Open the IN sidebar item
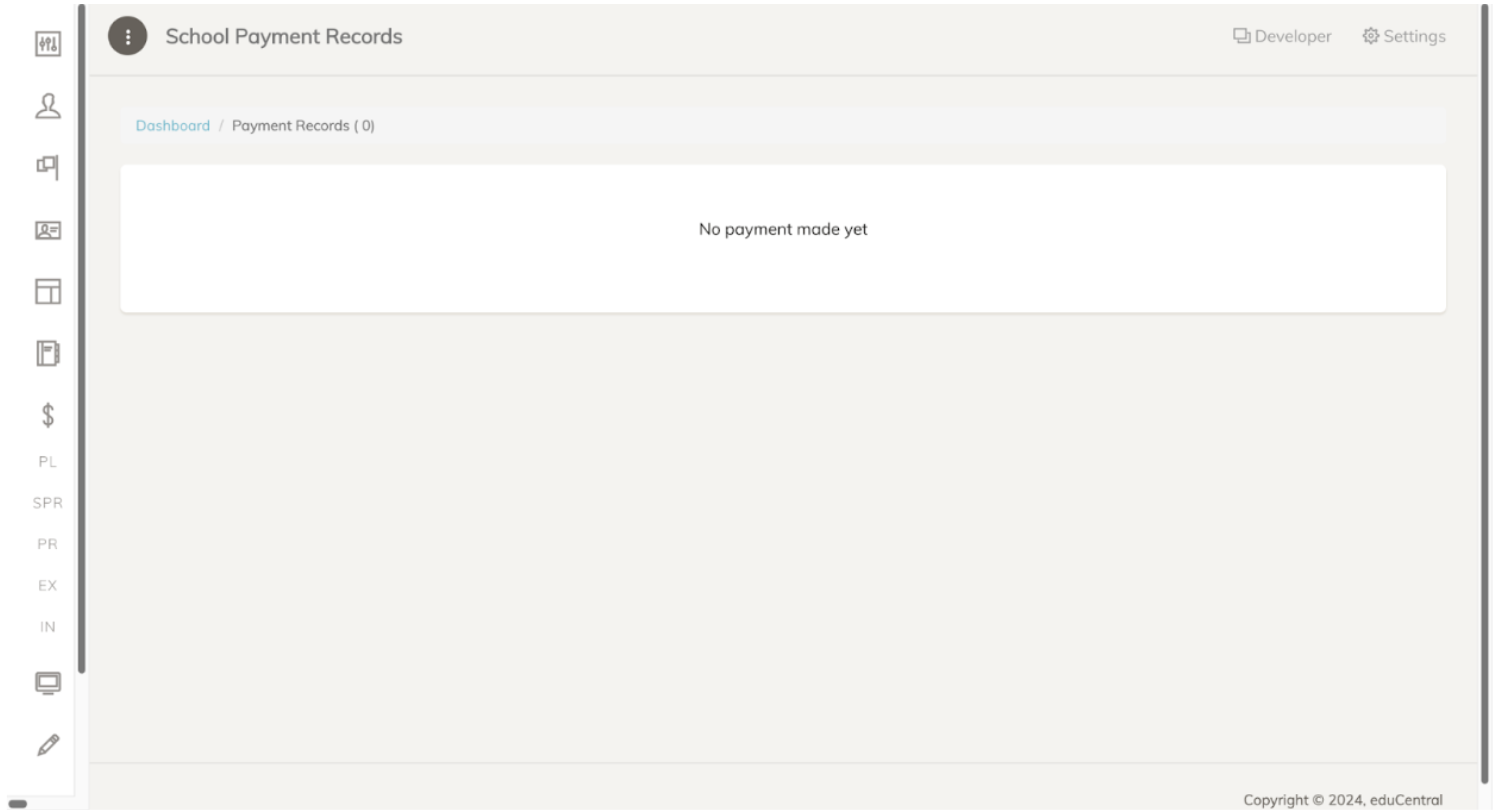 pos(47,627)
